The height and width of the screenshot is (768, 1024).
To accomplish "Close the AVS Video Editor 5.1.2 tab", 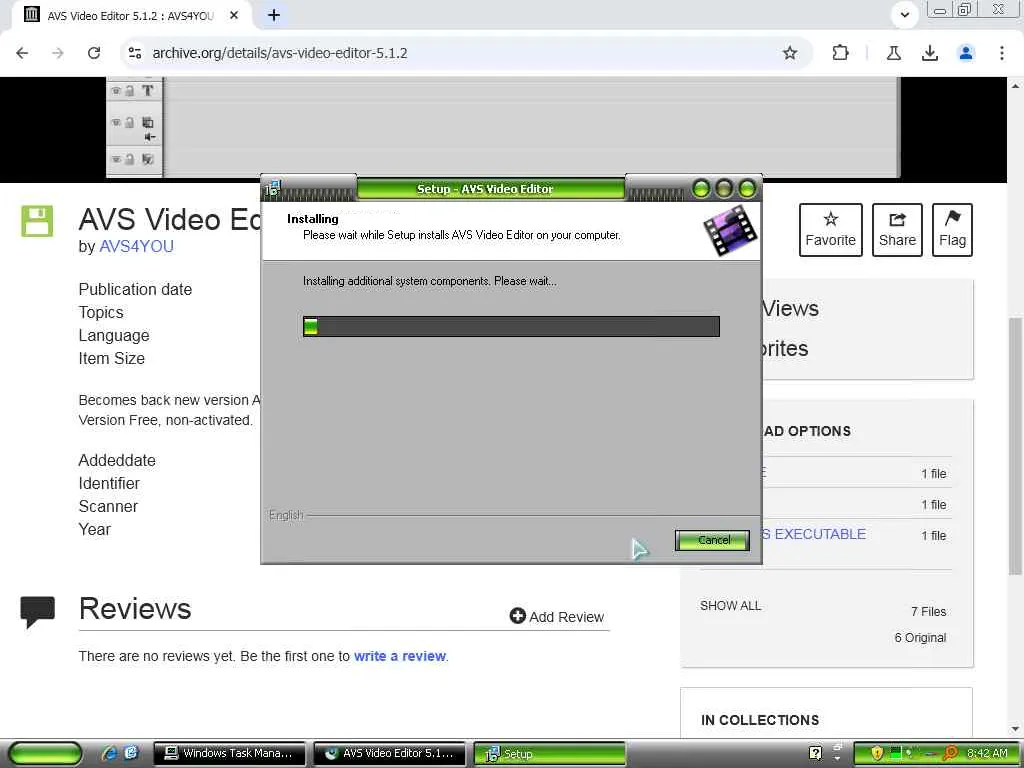I will pyautogui.click(x=234, y=15).
